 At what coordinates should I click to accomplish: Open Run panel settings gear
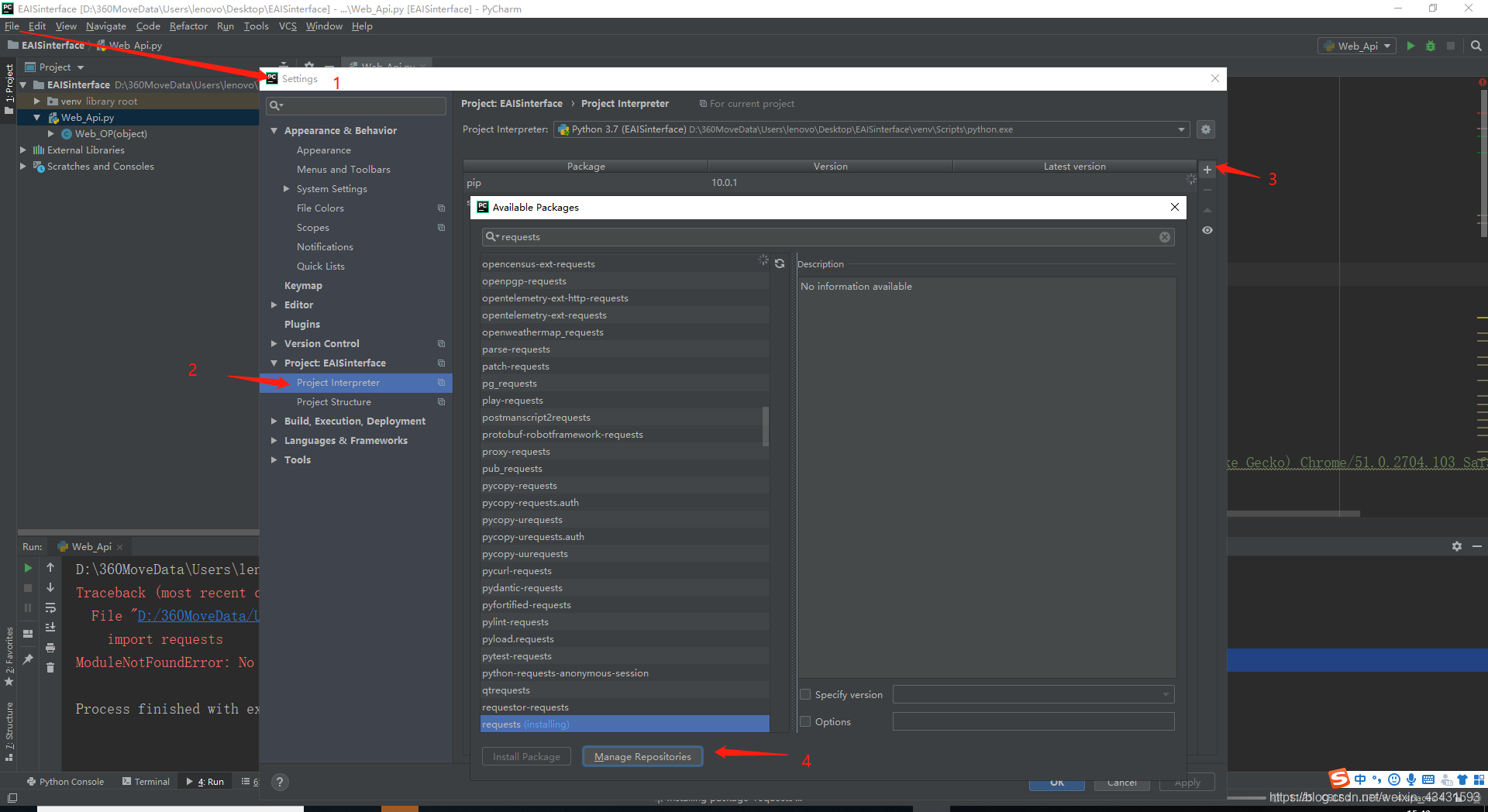coord(1457,546)
